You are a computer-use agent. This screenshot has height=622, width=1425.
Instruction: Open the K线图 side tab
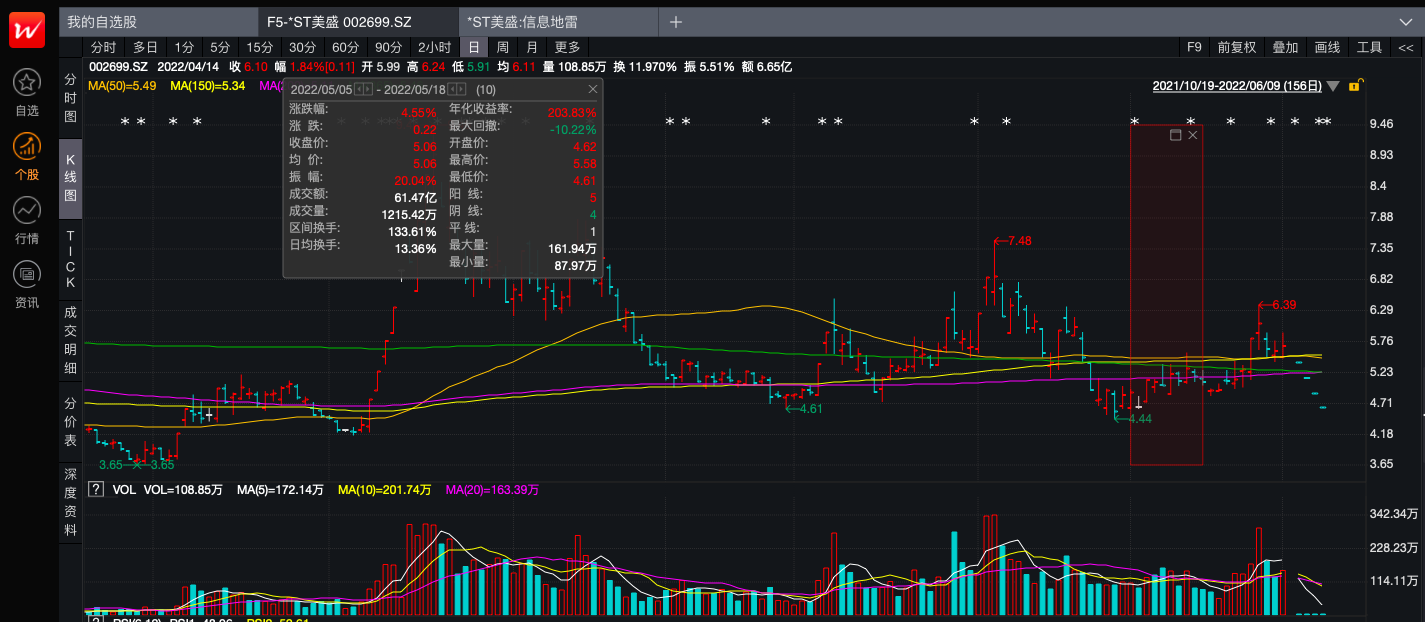click(71, 177)
